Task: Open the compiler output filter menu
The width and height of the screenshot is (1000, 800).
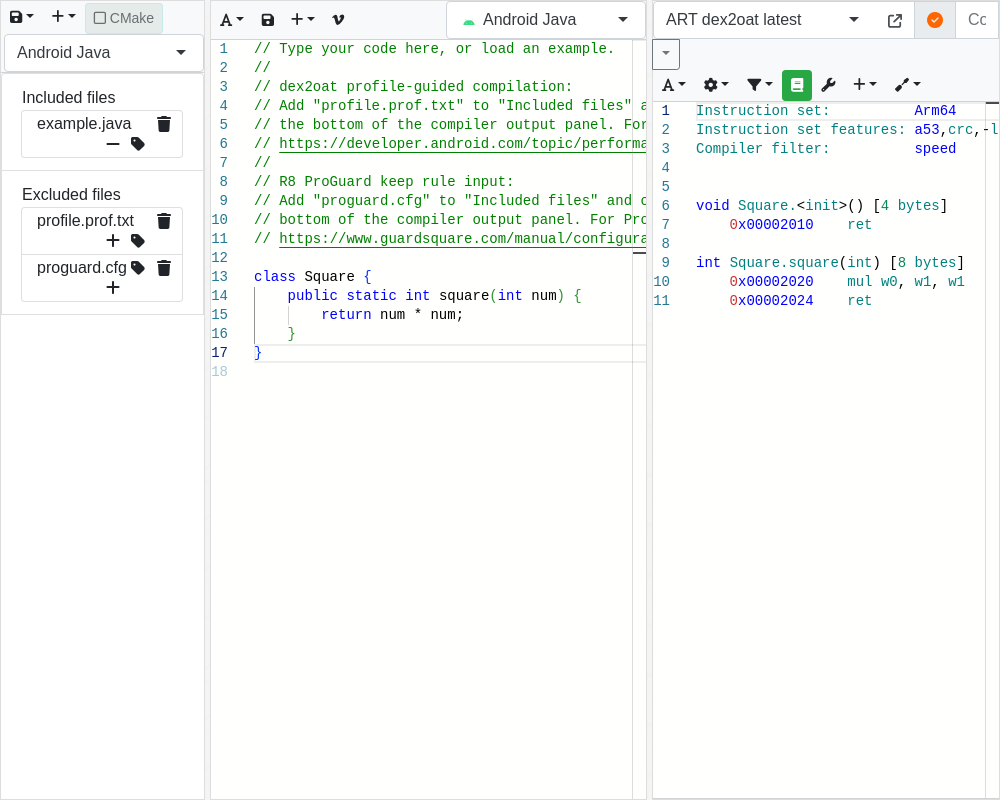Action: (x=759, y=85)
